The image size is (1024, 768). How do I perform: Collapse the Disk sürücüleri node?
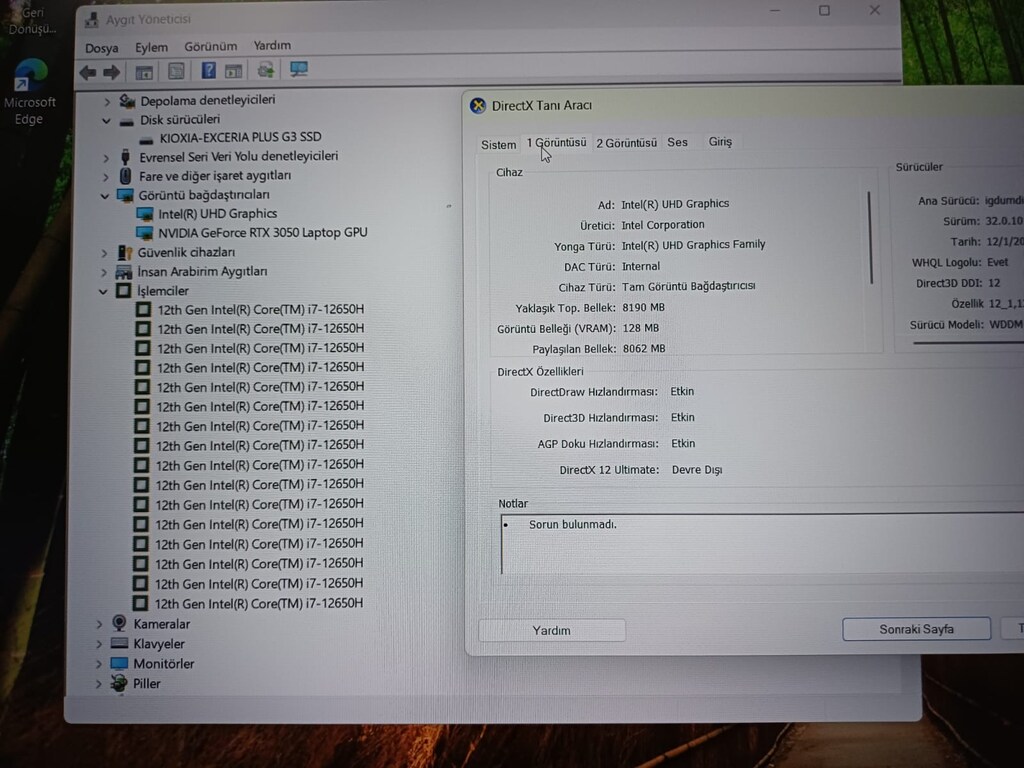[x=106, y=121]
